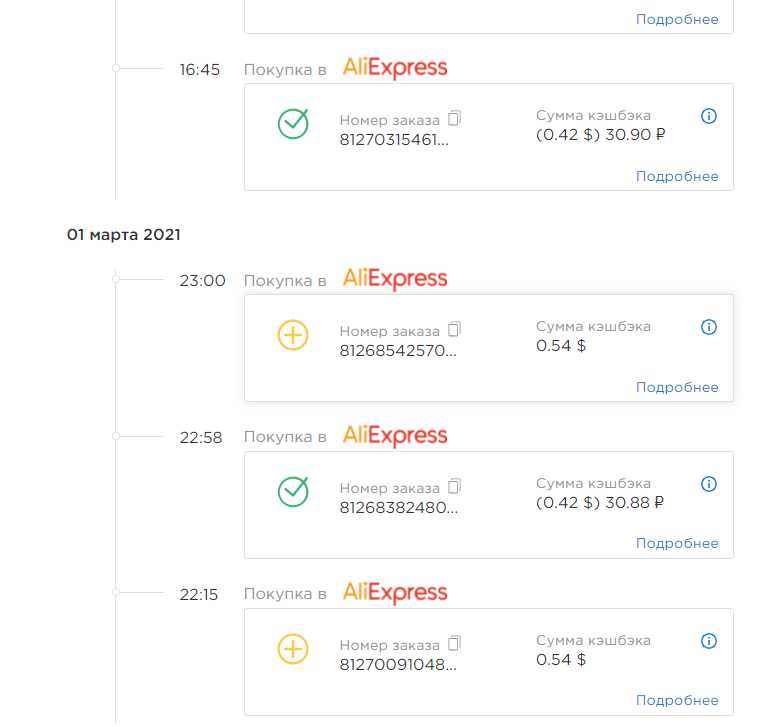The image size is (779, 727).
Task: Open info icon for 22:15 purchase cashback
Action: (x=708, y=641)
